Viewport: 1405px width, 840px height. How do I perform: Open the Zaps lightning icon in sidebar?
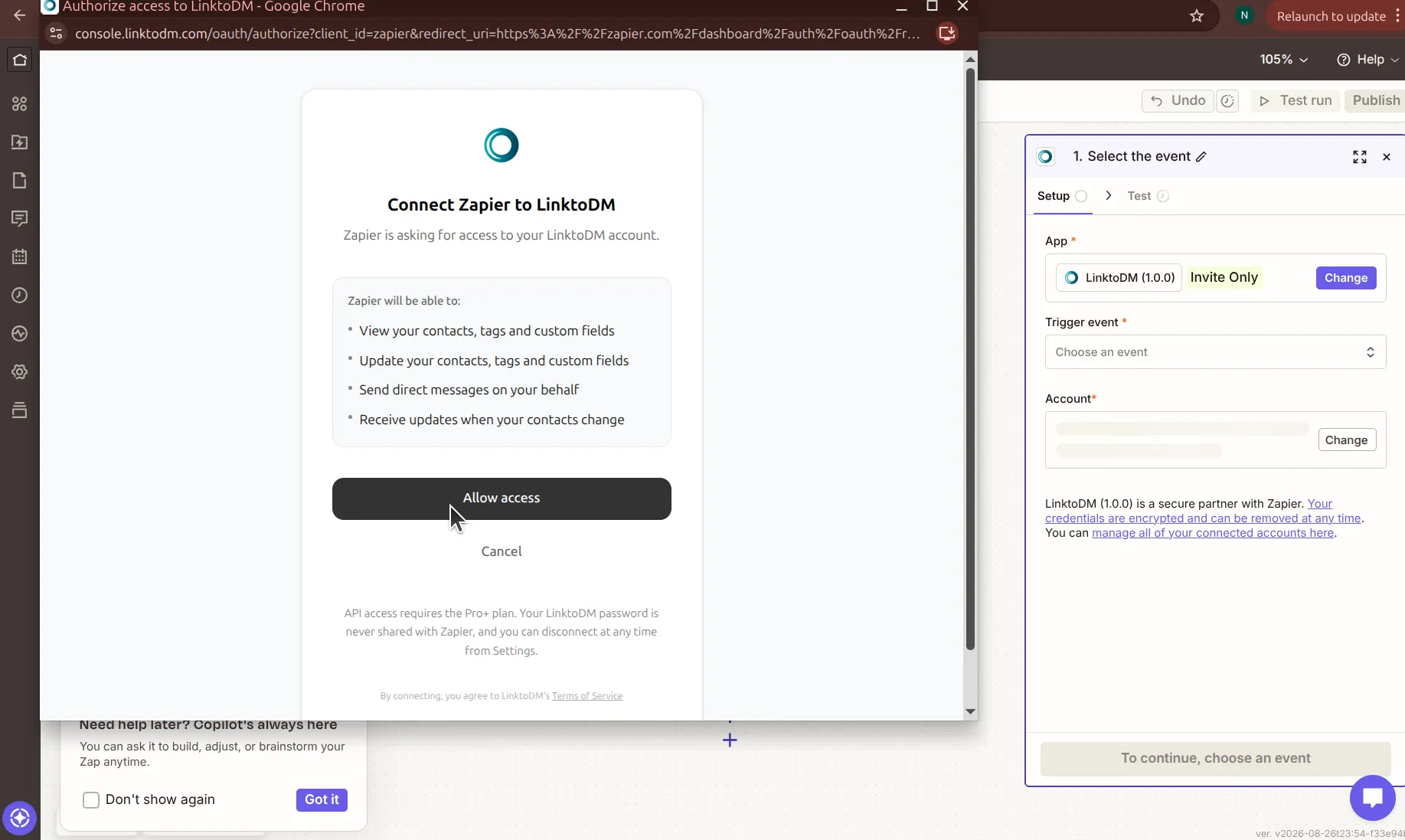(20, 142)
